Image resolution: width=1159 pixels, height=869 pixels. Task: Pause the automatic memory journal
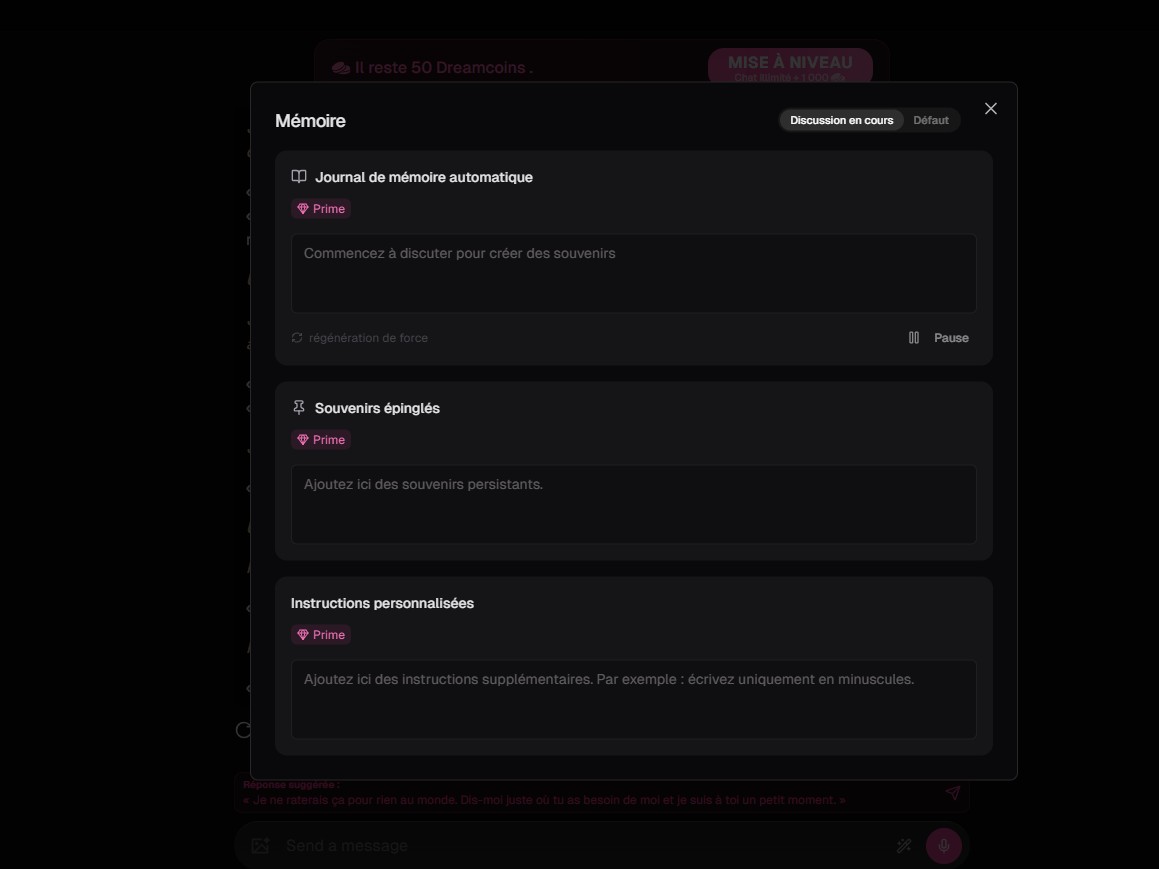(x=950, y=337)
